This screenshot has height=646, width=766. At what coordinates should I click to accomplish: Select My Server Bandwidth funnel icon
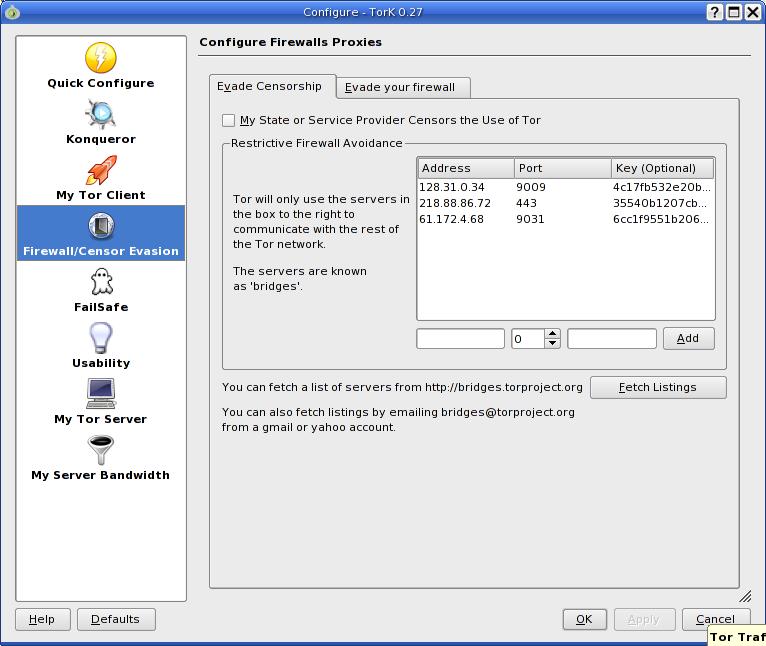(101, 449)
